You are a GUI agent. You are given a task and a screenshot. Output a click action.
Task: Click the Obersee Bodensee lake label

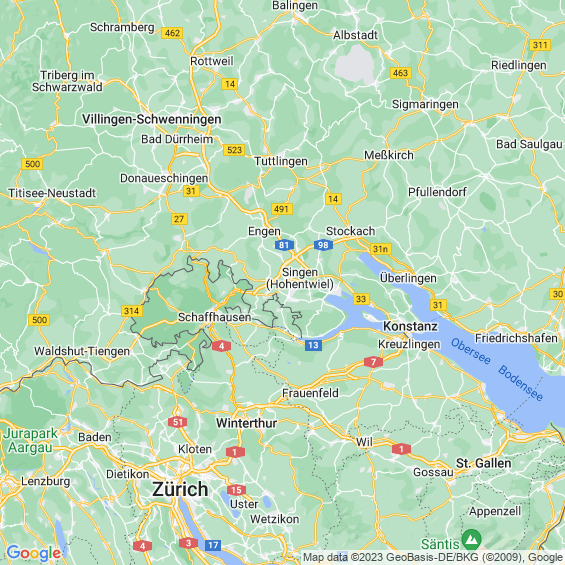pos(497,369)
